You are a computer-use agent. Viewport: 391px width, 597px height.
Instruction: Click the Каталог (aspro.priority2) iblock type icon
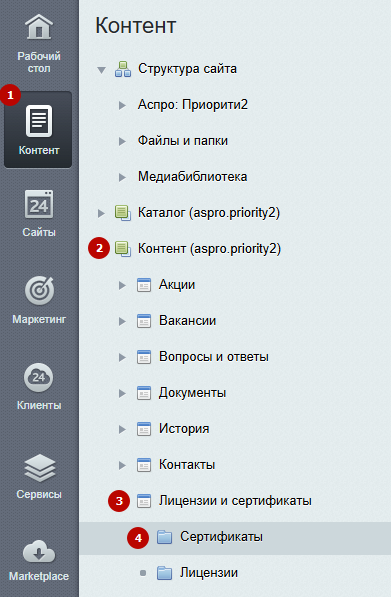123,213
